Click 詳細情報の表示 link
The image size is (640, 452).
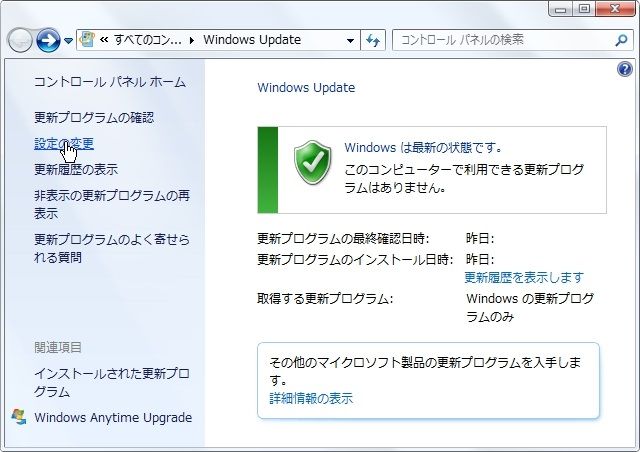(311, 398)
